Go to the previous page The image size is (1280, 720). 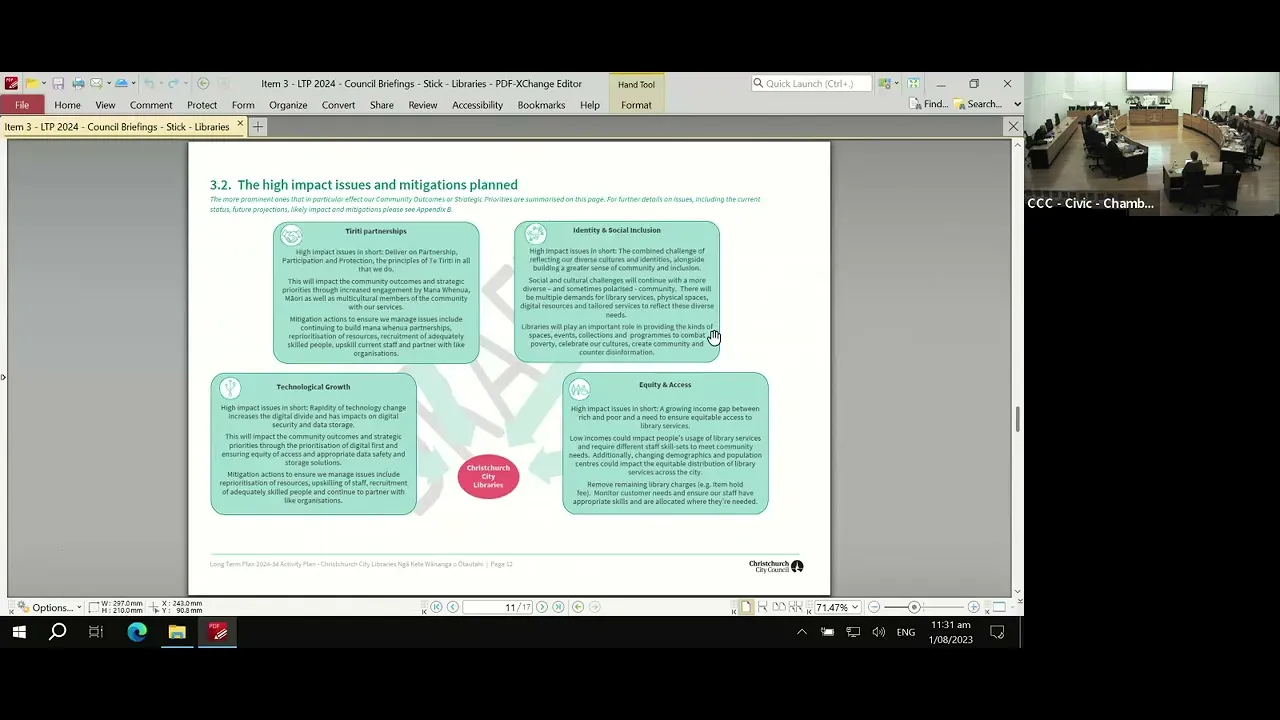coord(453,607)
